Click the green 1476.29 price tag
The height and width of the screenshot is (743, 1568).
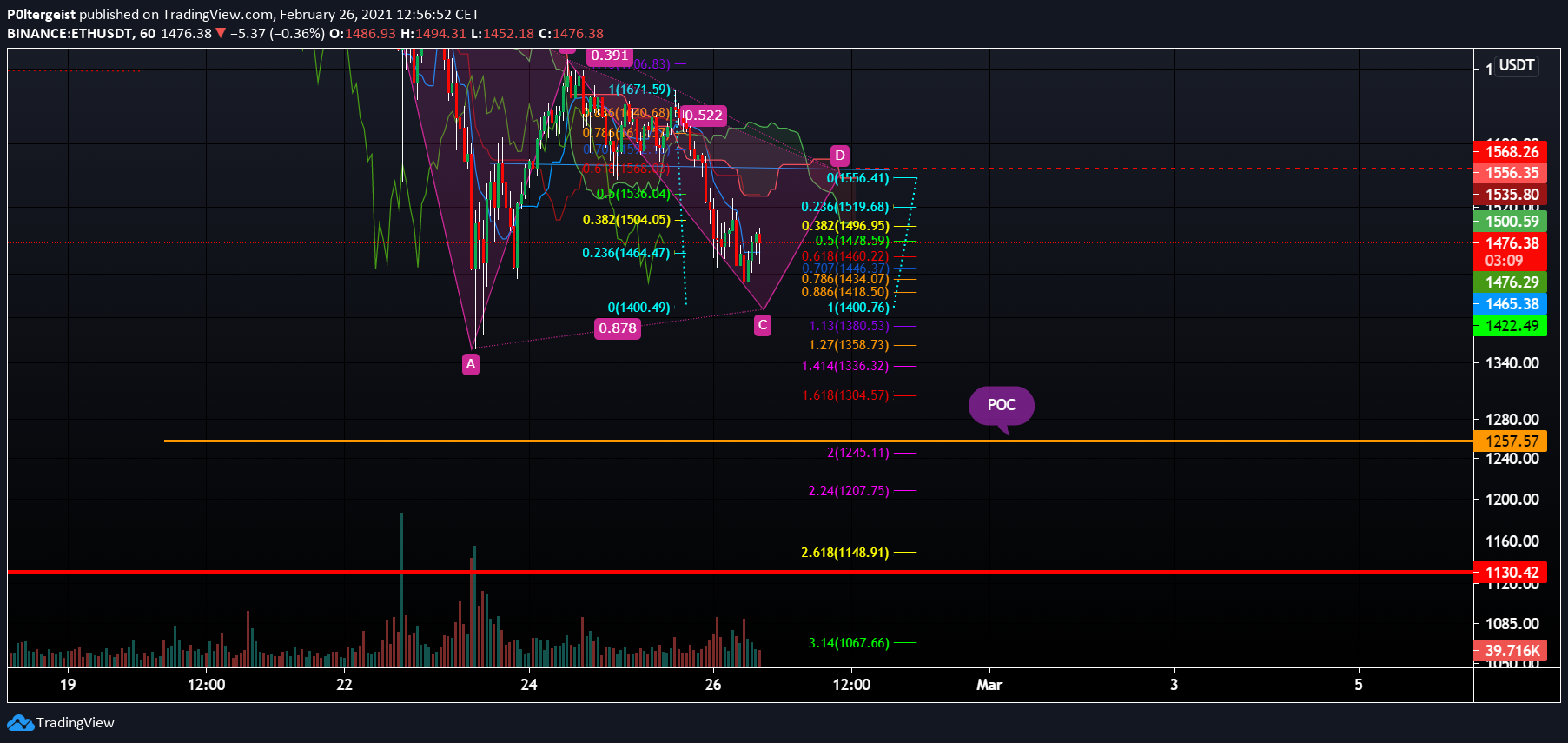(1511, 282)
